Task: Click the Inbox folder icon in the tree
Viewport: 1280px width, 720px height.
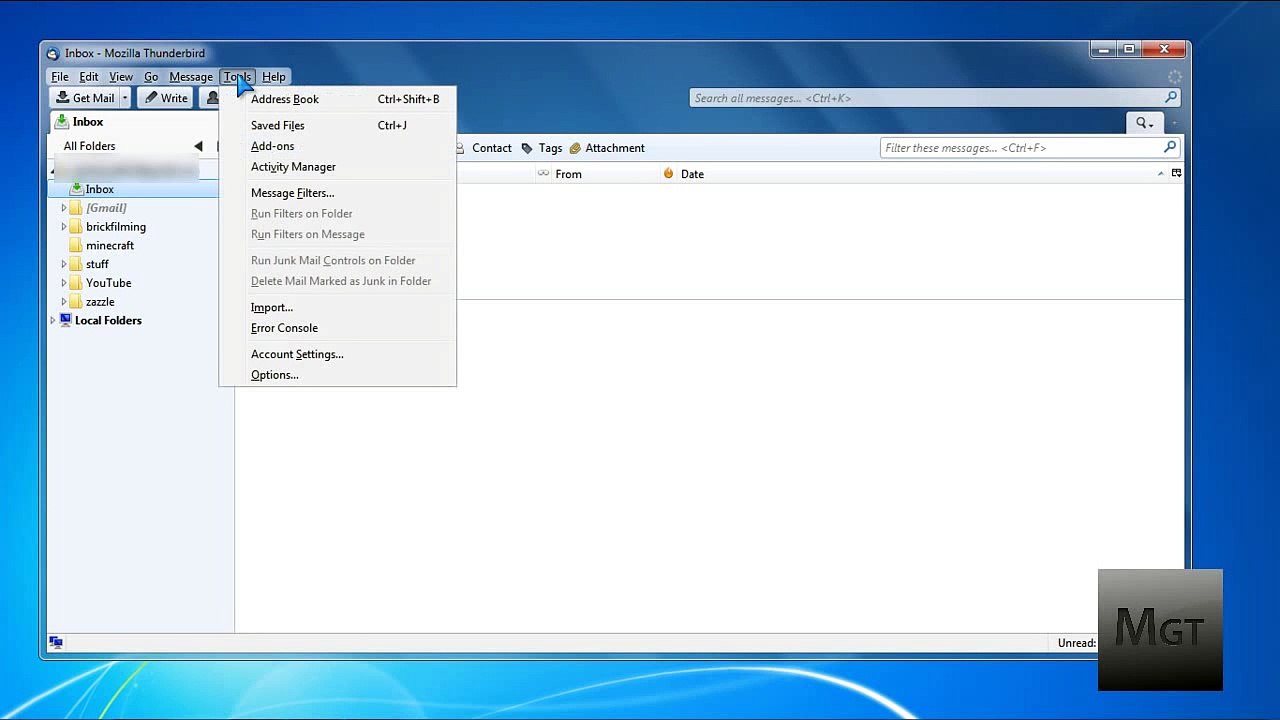Action: (x=76, y=189)
